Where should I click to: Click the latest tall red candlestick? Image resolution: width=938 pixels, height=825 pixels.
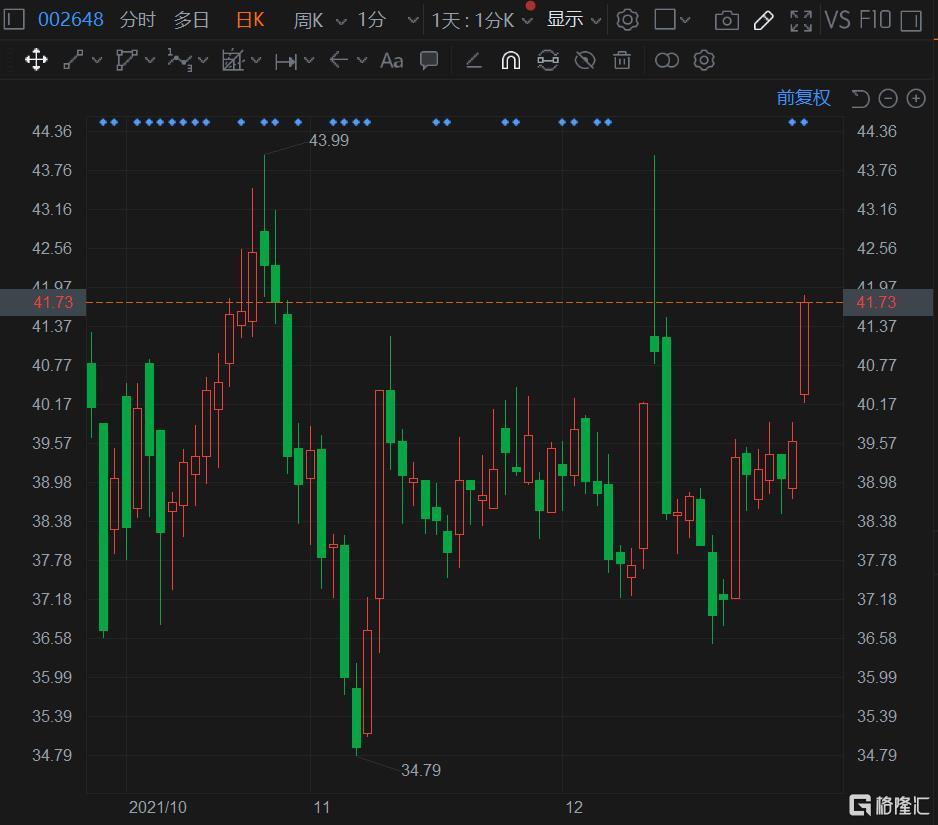coord(805,348)
